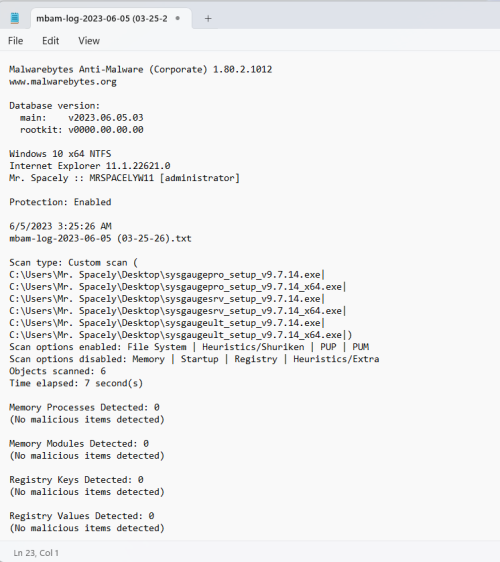Click the Notepad app icon in title bar
500x562 pixels.
click(x=15, y=18)
